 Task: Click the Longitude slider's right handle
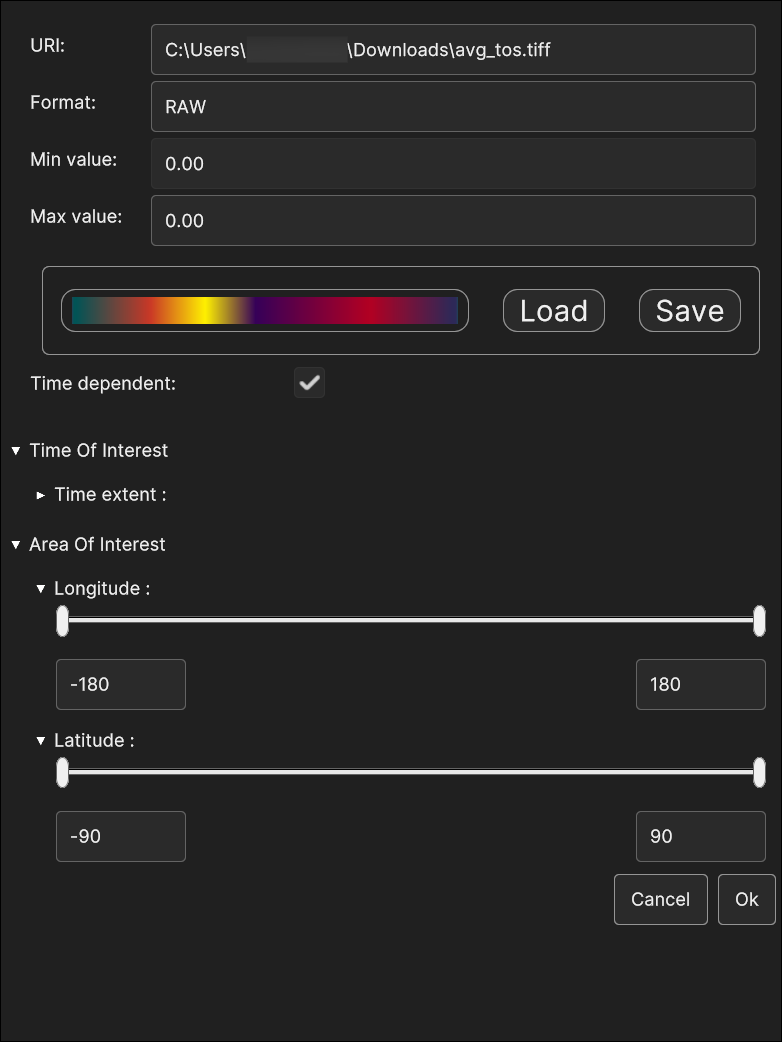point(759,621)
